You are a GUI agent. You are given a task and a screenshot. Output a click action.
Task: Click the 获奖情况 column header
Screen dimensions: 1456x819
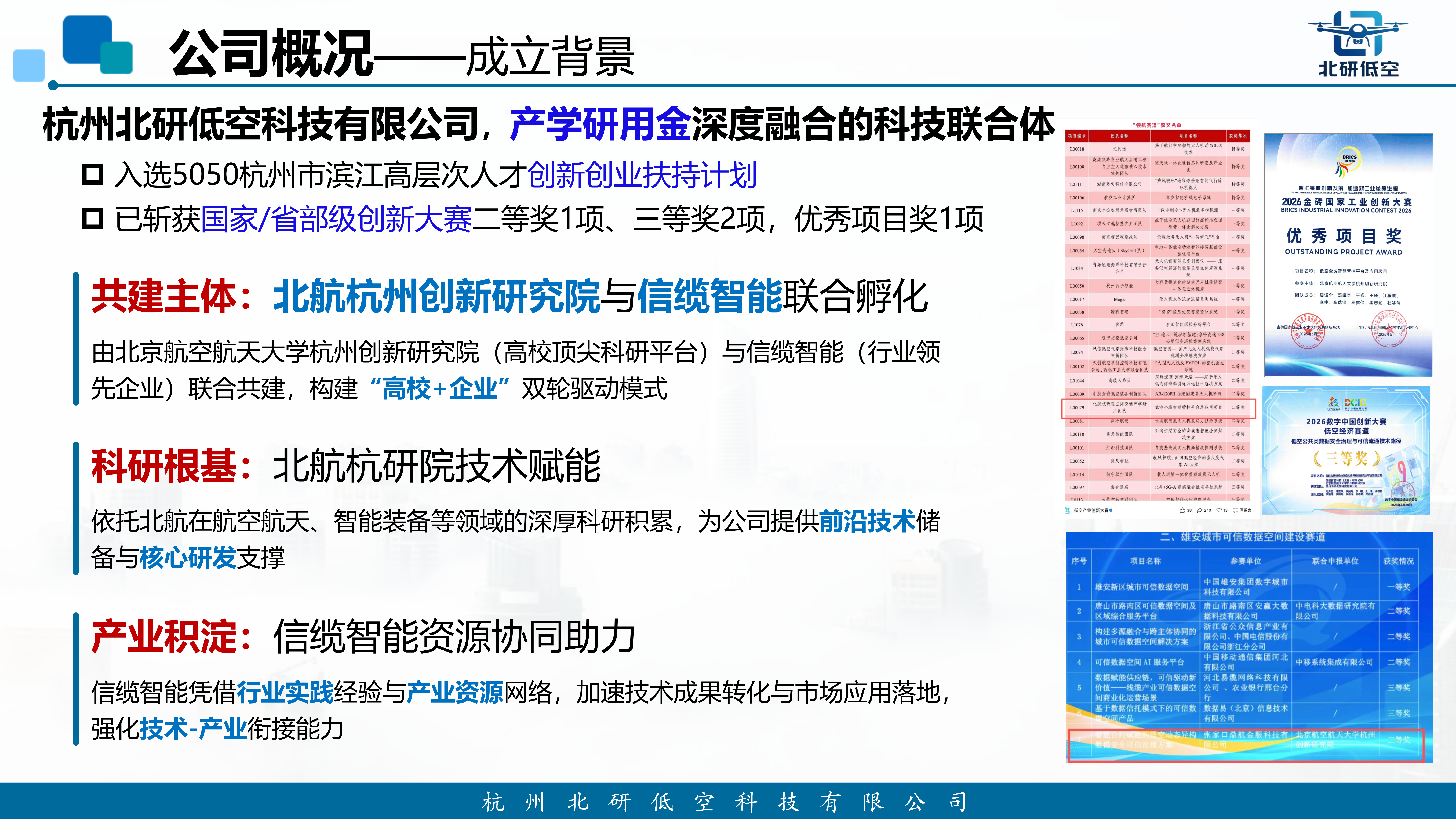coord(1399,561)
